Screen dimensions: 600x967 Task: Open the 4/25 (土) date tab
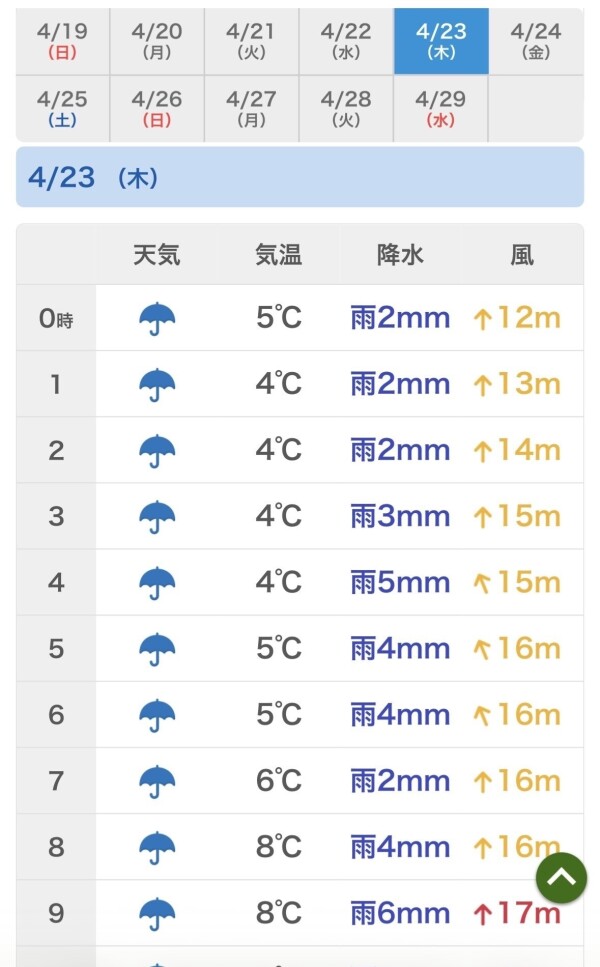click(x=62, y=109)
